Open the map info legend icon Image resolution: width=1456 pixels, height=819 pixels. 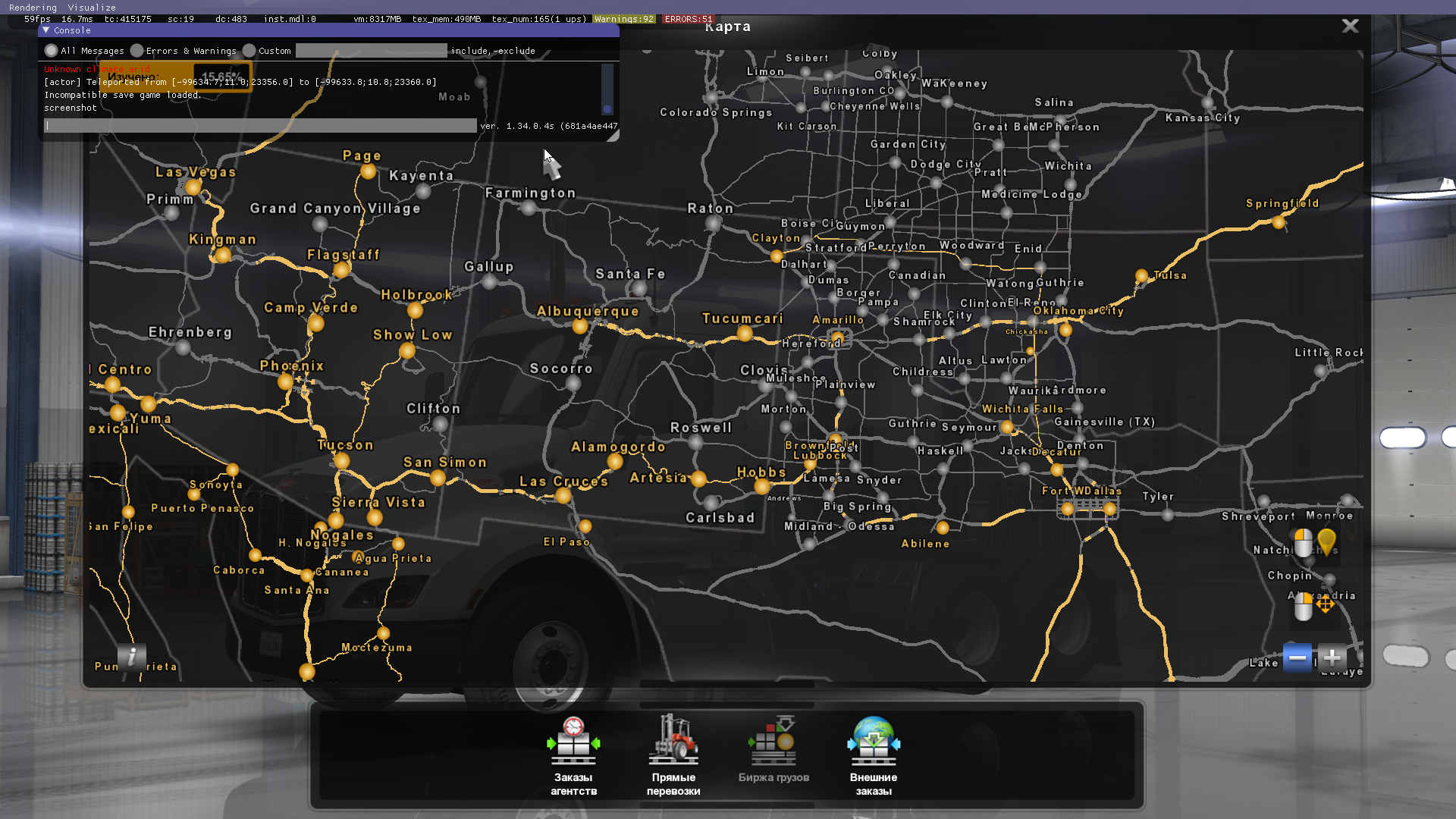pyautogui.click(x=132, y=657)
